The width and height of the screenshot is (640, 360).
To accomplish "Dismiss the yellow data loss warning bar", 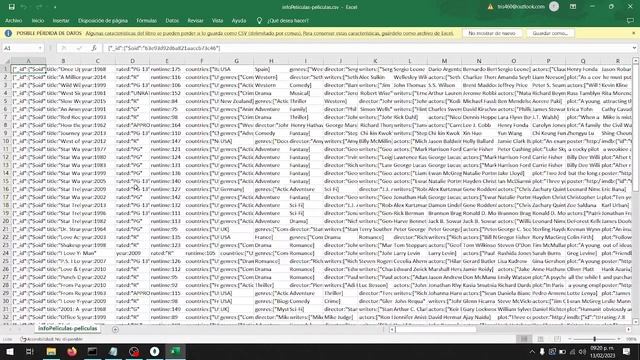I will click(x=633, y=33).
